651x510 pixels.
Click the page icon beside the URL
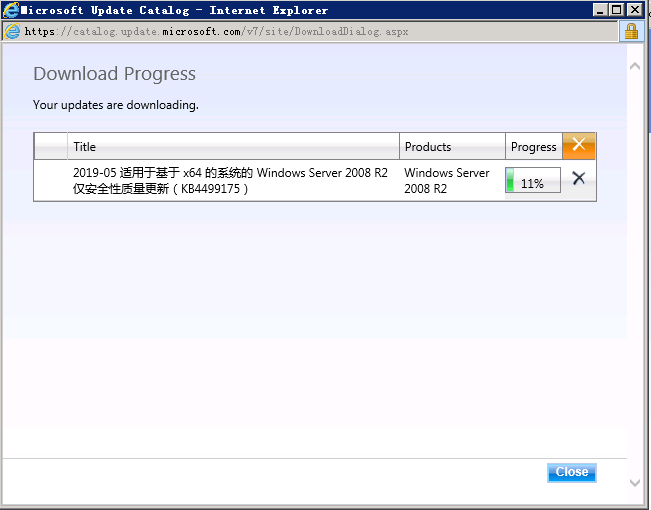pos(12,31)
